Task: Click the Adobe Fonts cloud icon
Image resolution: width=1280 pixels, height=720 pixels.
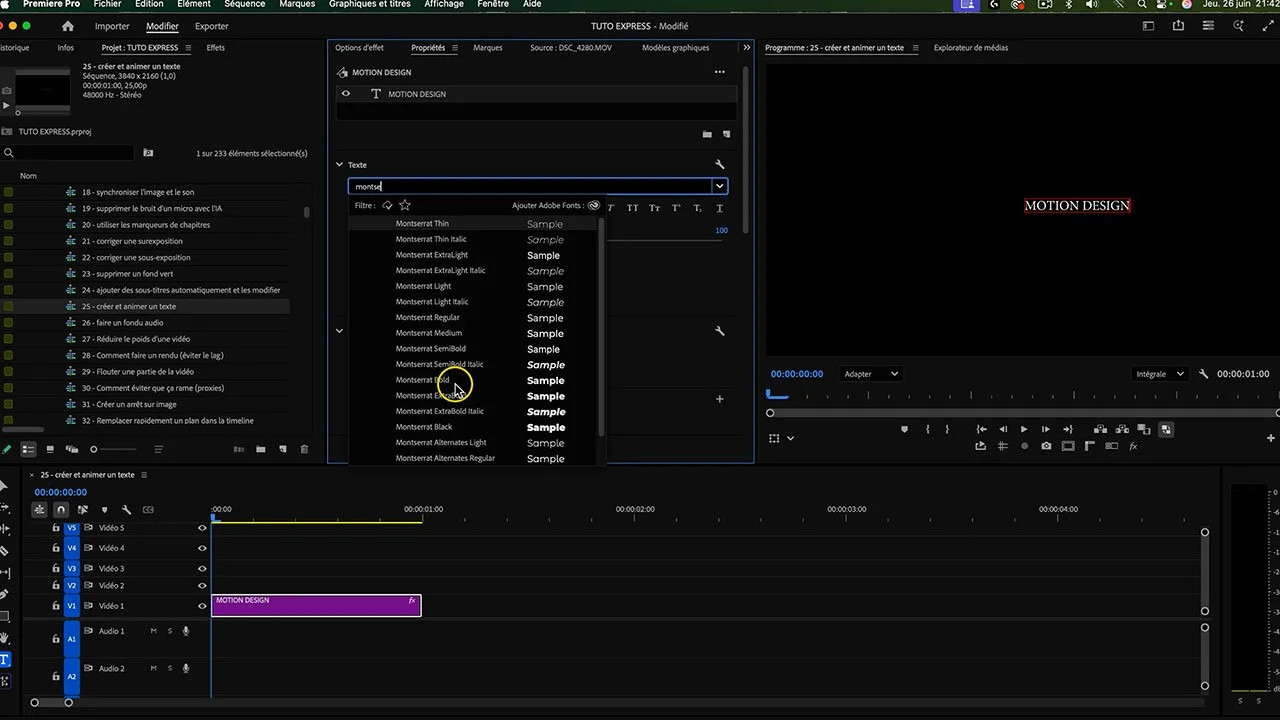Action: click(x=594, y=205)
